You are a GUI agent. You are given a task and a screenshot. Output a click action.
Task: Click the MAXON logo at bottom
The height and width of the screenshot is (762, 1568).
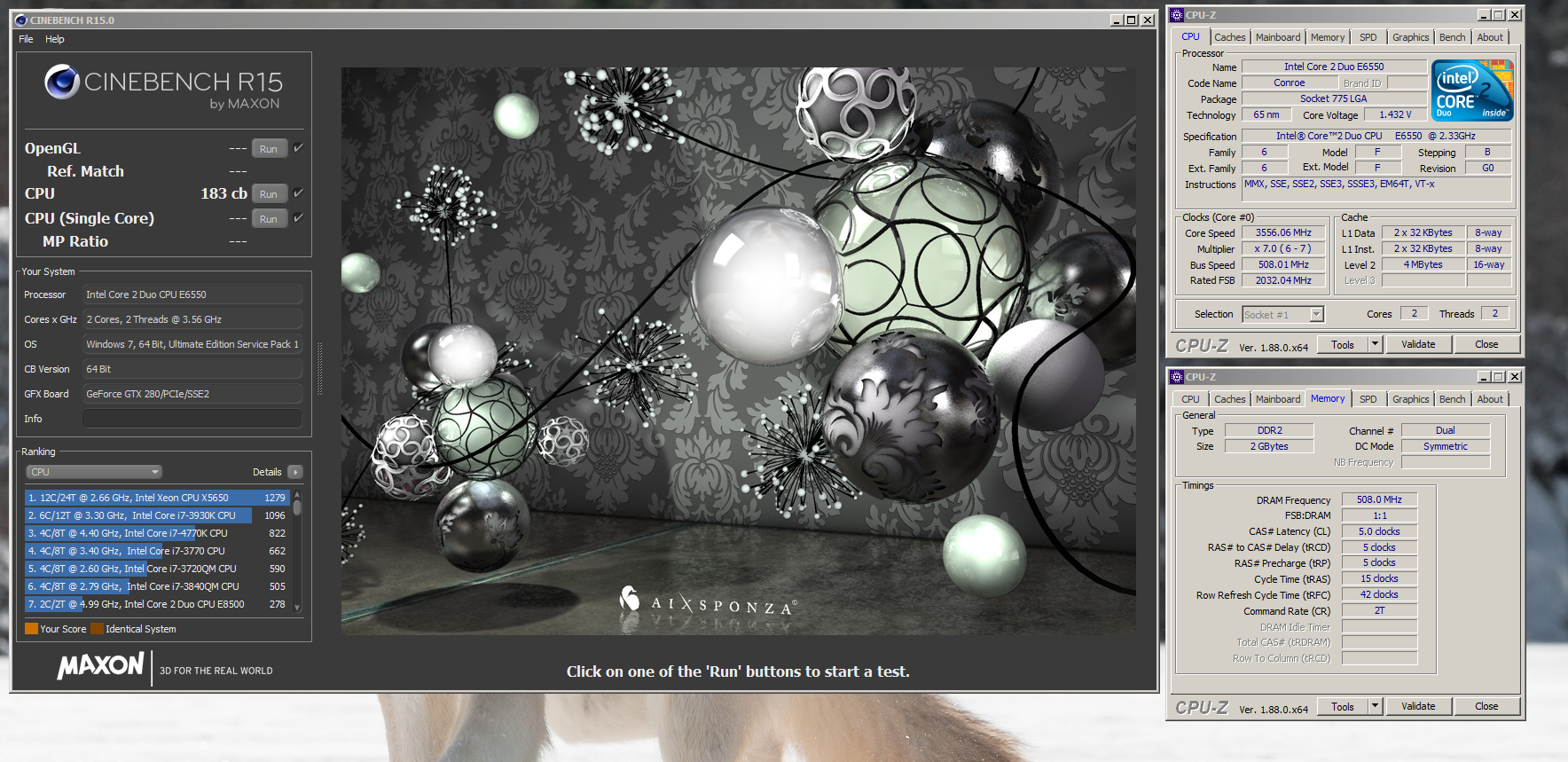[101, 666]
